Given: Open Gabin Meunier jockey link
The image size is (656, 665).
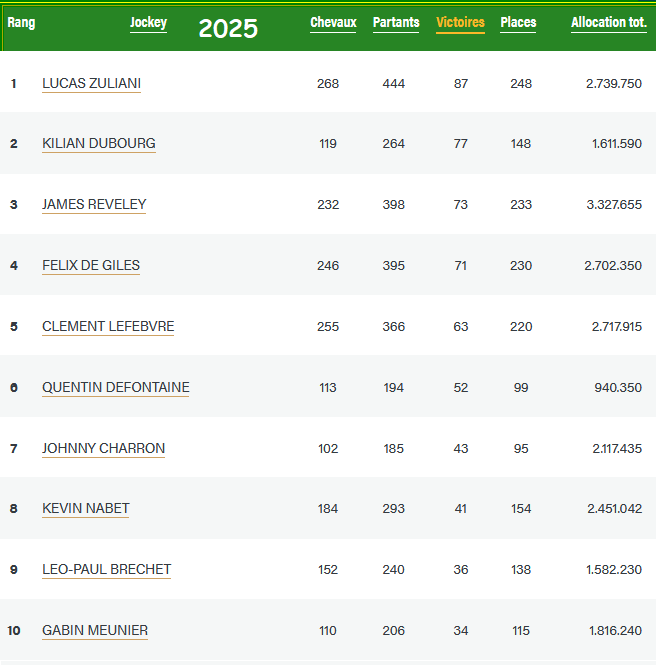Looking at the screenshot, I should (x=95, y=631).
